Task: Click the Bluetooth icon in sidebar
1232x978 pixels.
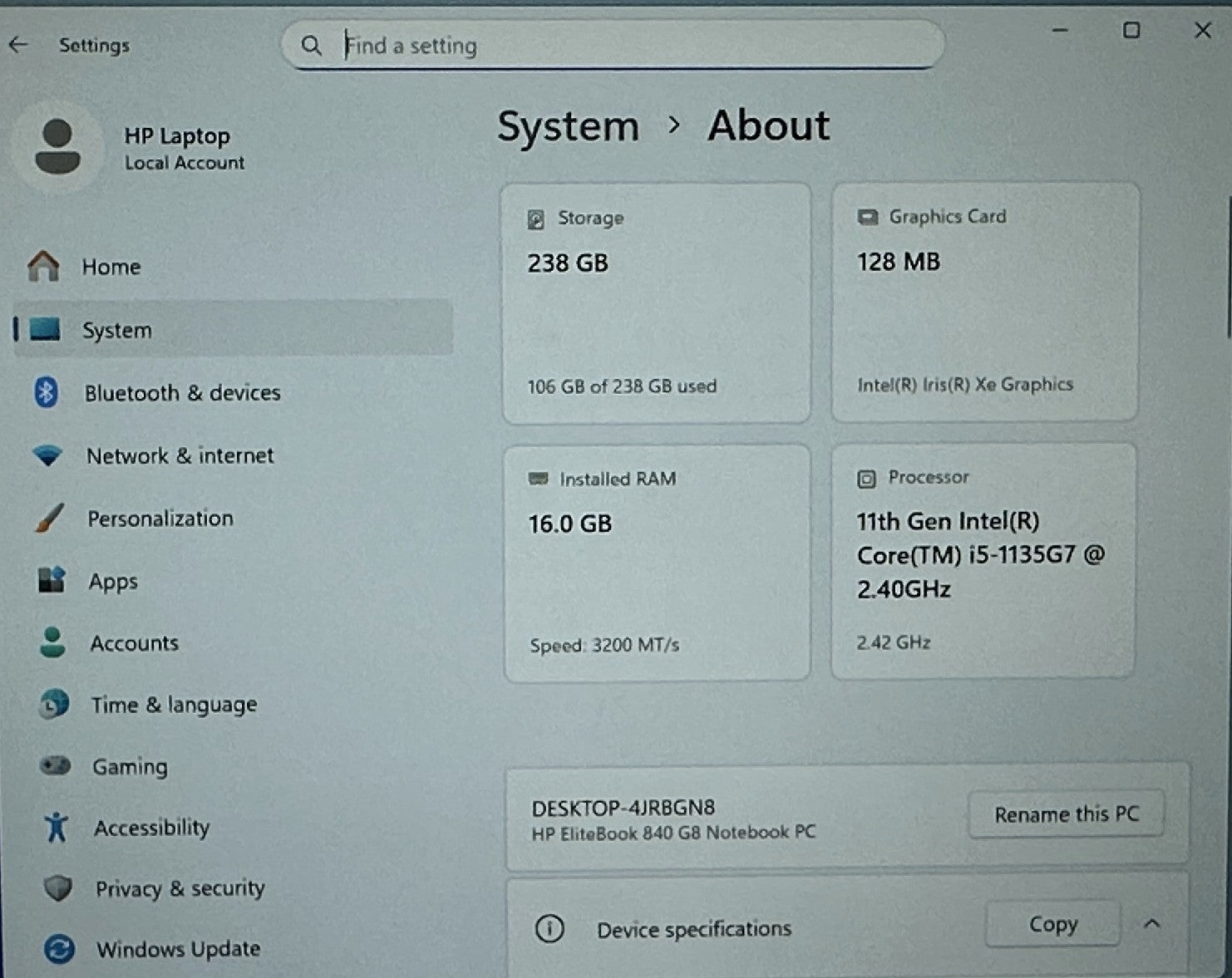Action: click(x=47, y=392)
